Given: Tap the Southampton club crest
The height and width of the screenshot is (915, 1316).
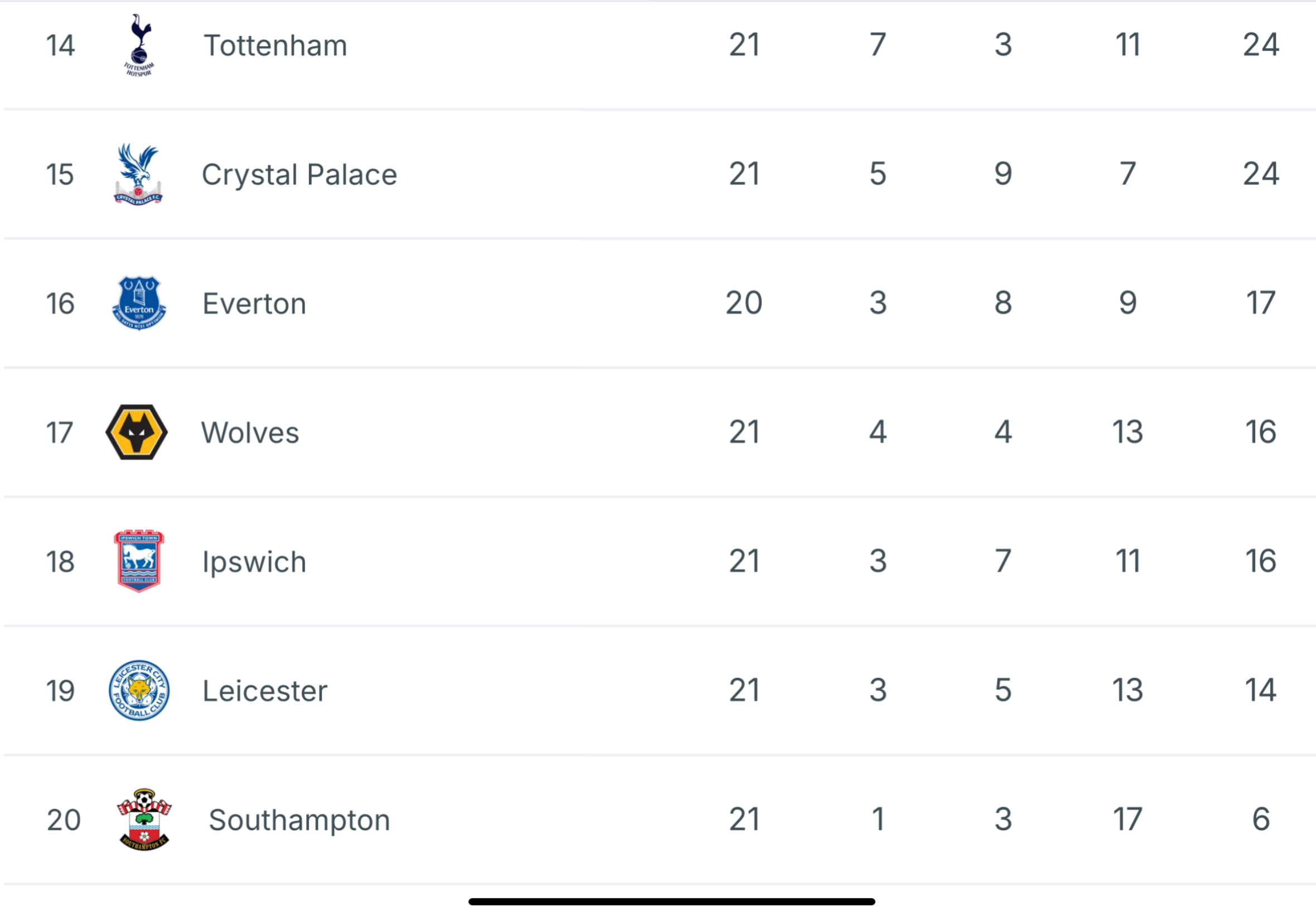Looking at the screenshot, I should tap(144, 819).
